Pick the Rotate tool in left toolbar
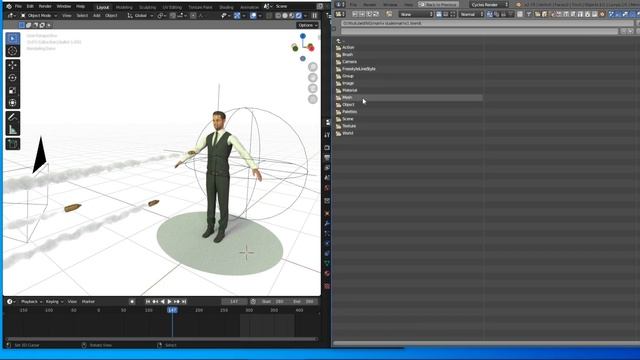The height and width of the screenshot is (360, 640). pyautogui.click(x=13, y=78)
